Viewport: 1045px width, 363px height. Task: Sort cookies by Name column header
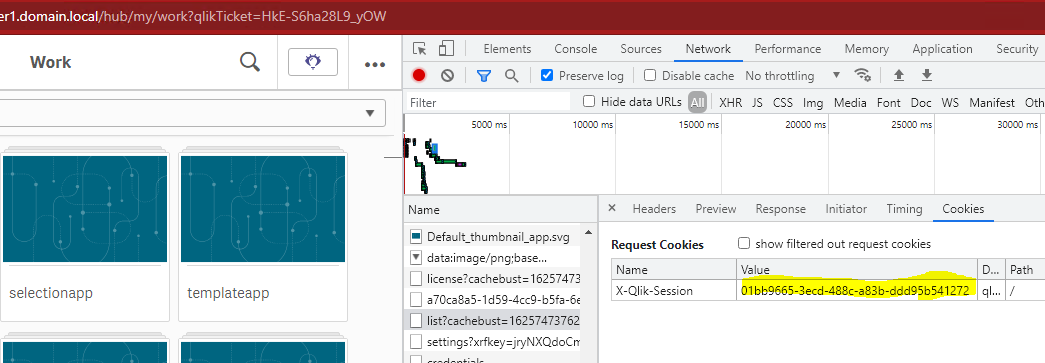(x=674, y=270)
